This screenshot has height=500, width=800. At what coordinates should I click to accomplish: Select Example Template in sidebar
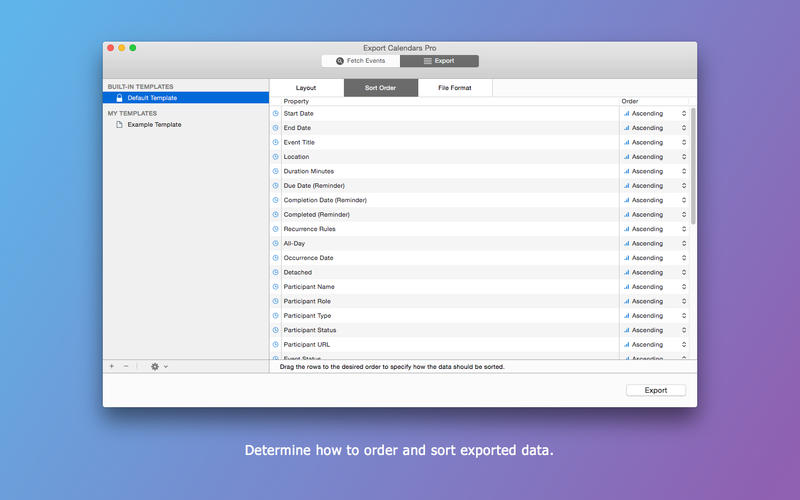[186, 124]
